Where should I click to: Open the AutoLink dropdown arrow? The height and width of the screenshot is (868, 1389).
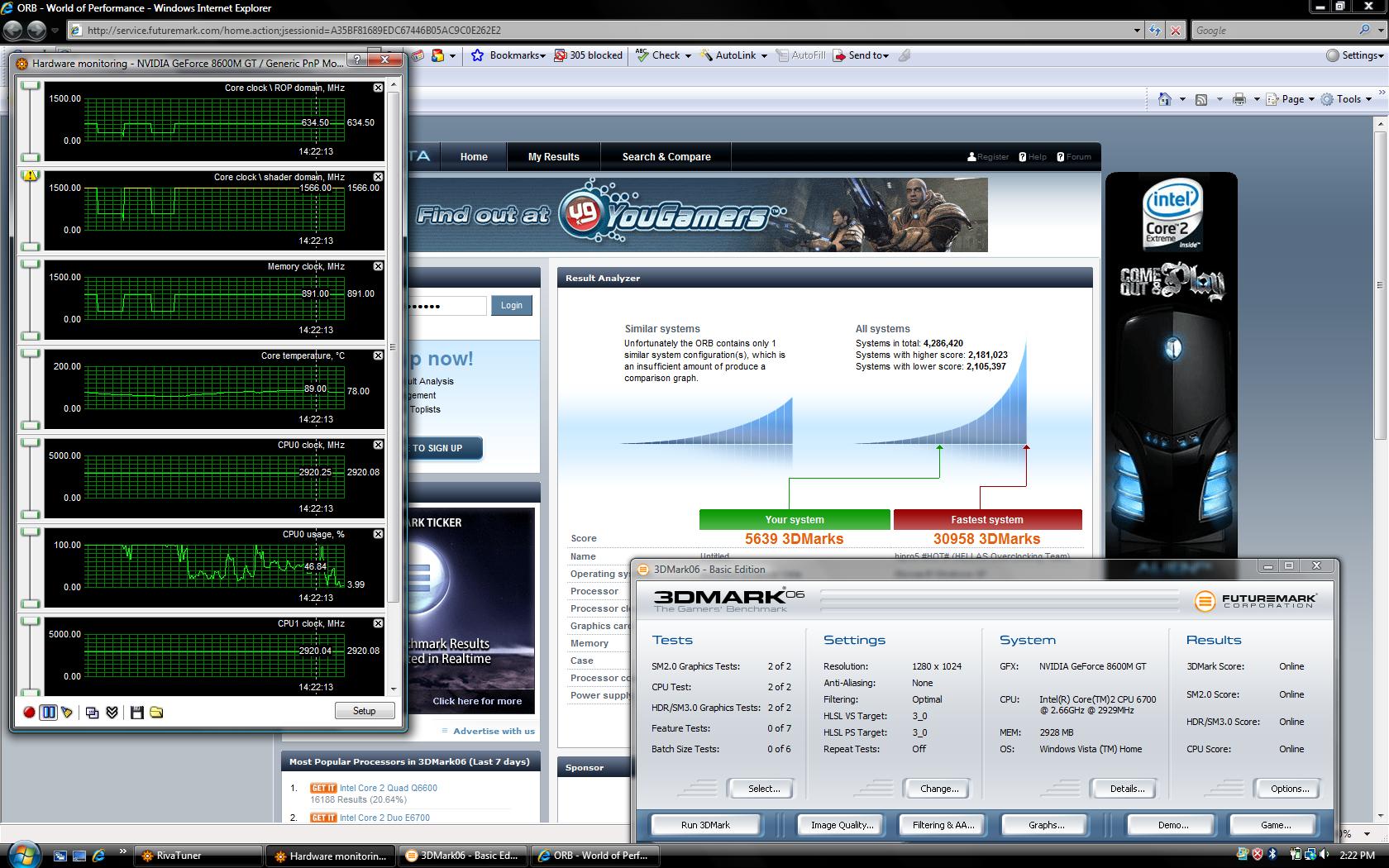(x=764, y=56)
